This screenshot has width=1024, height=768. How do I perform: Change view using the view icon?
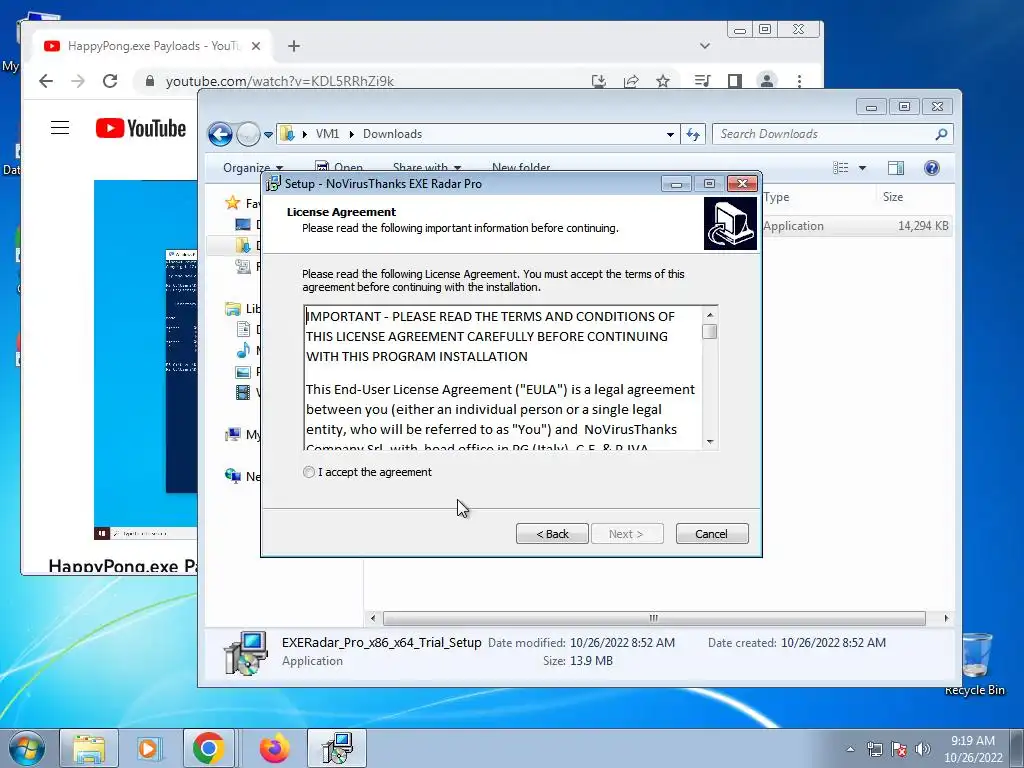tap(840, 168)
